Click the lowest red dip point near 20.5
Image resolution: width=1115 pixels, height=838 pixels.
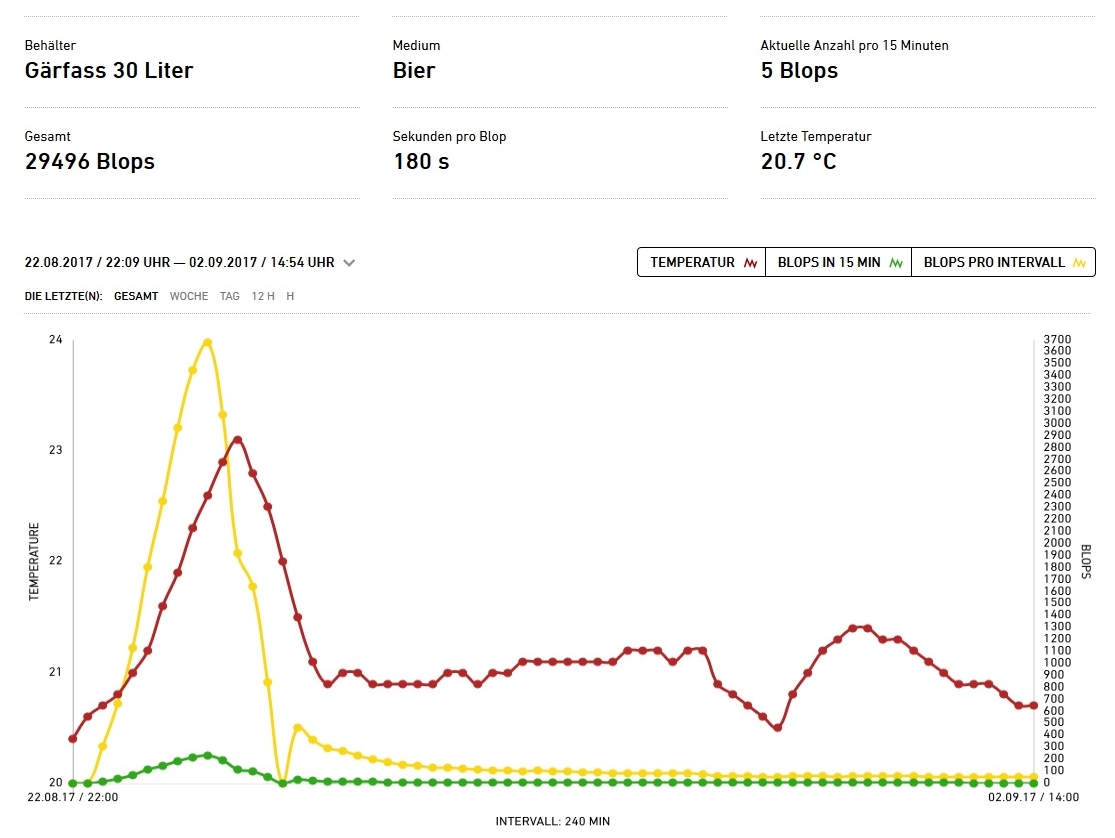pos(777,728)
